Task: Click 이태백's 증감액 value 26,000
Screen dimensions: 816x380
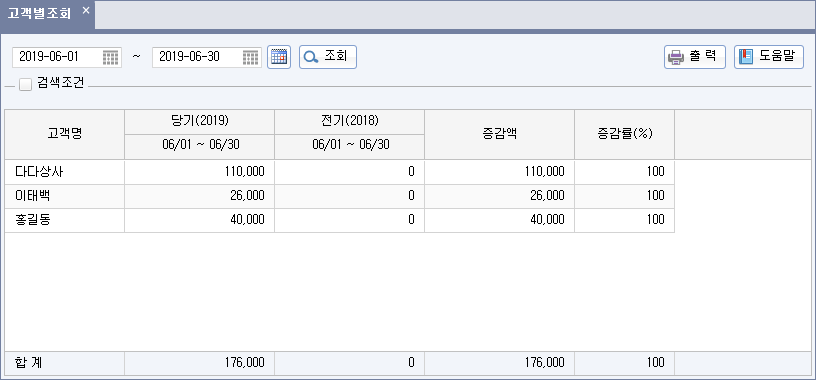Action: pyautogui.click(x=547, y=196)
